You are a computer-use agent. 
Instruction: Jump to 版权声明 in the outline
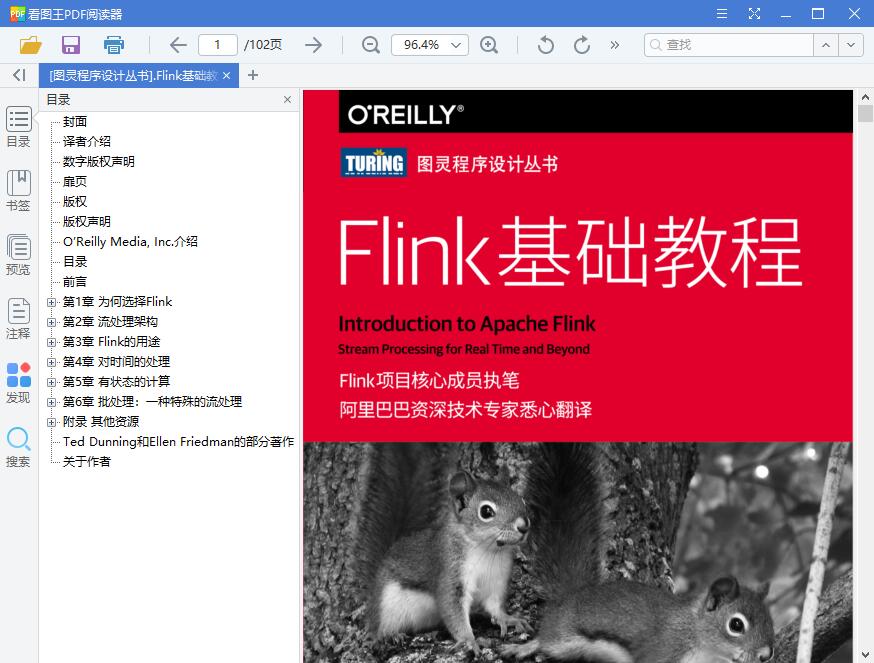(x=86, y=222)
